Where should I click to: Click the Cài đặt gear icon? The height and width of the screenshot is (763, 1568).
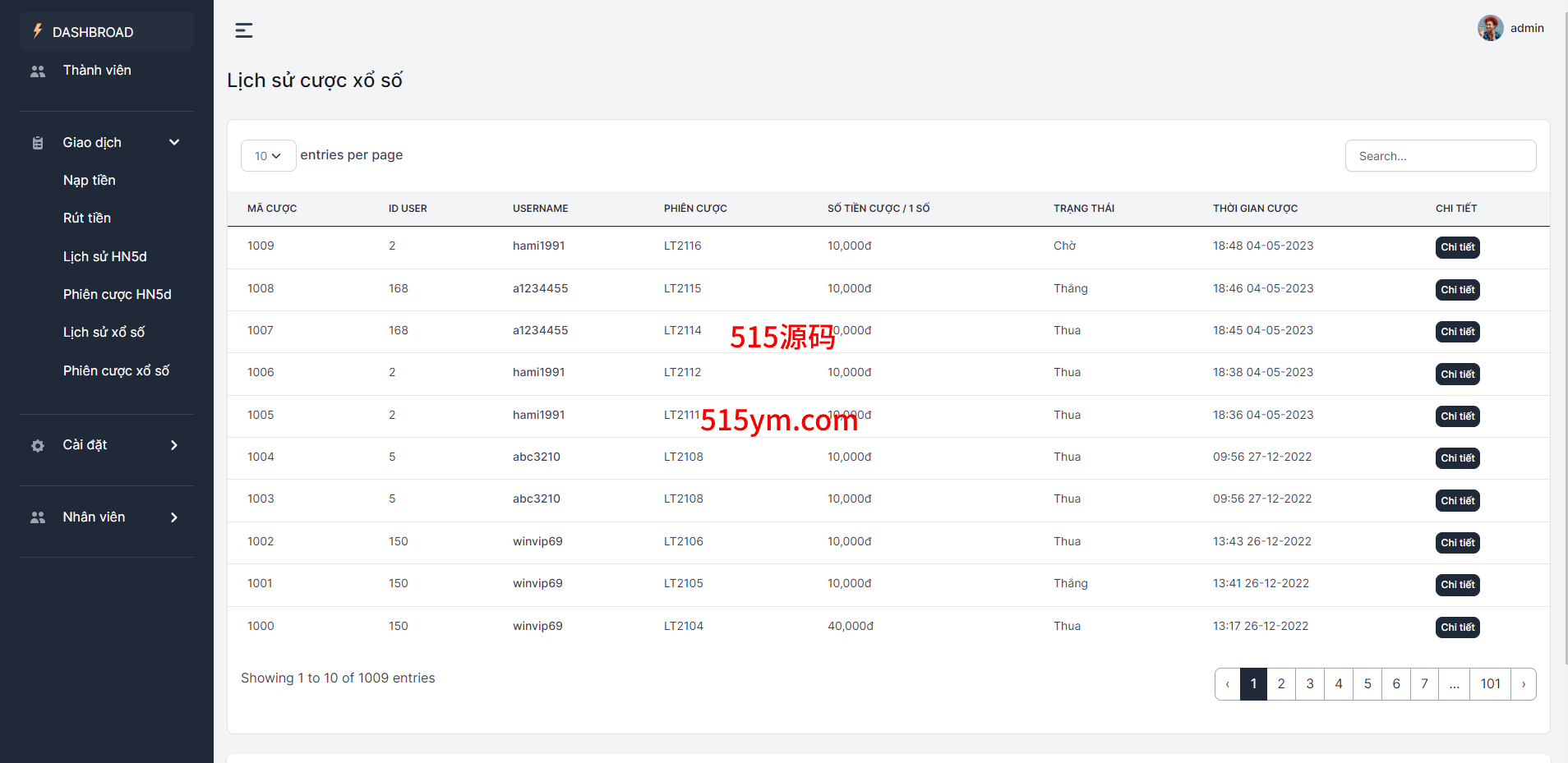click(x=38, y=446)
